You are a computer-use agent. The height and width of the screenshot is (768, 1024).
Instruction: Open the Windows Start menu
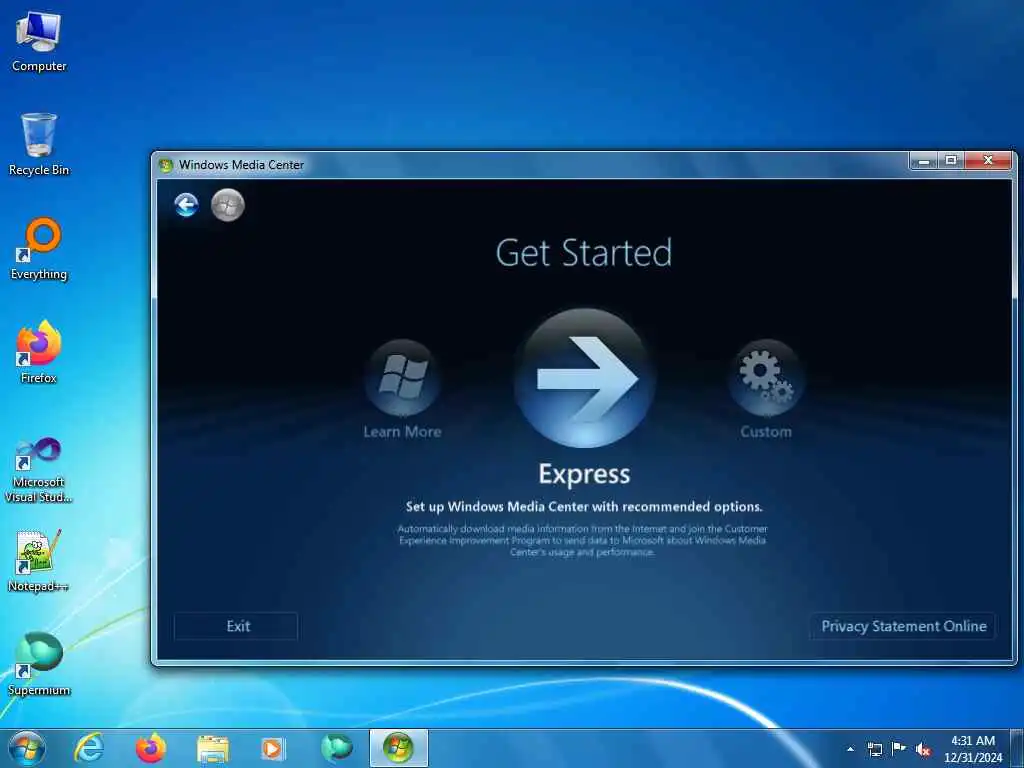coord(27,748)
